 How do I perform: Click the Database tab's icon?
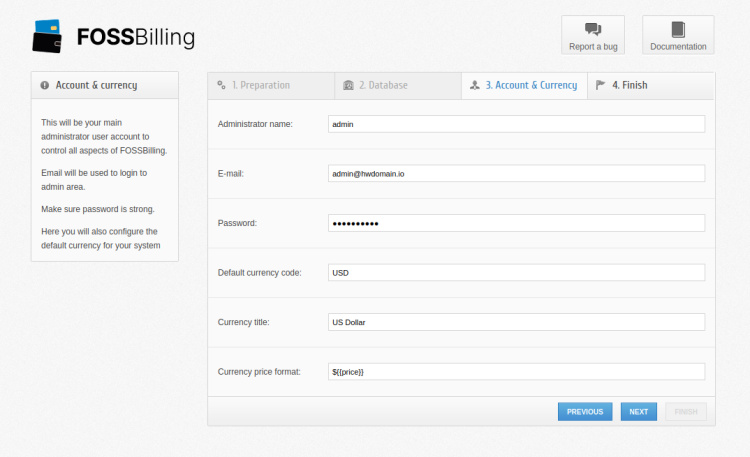(348, 85)
